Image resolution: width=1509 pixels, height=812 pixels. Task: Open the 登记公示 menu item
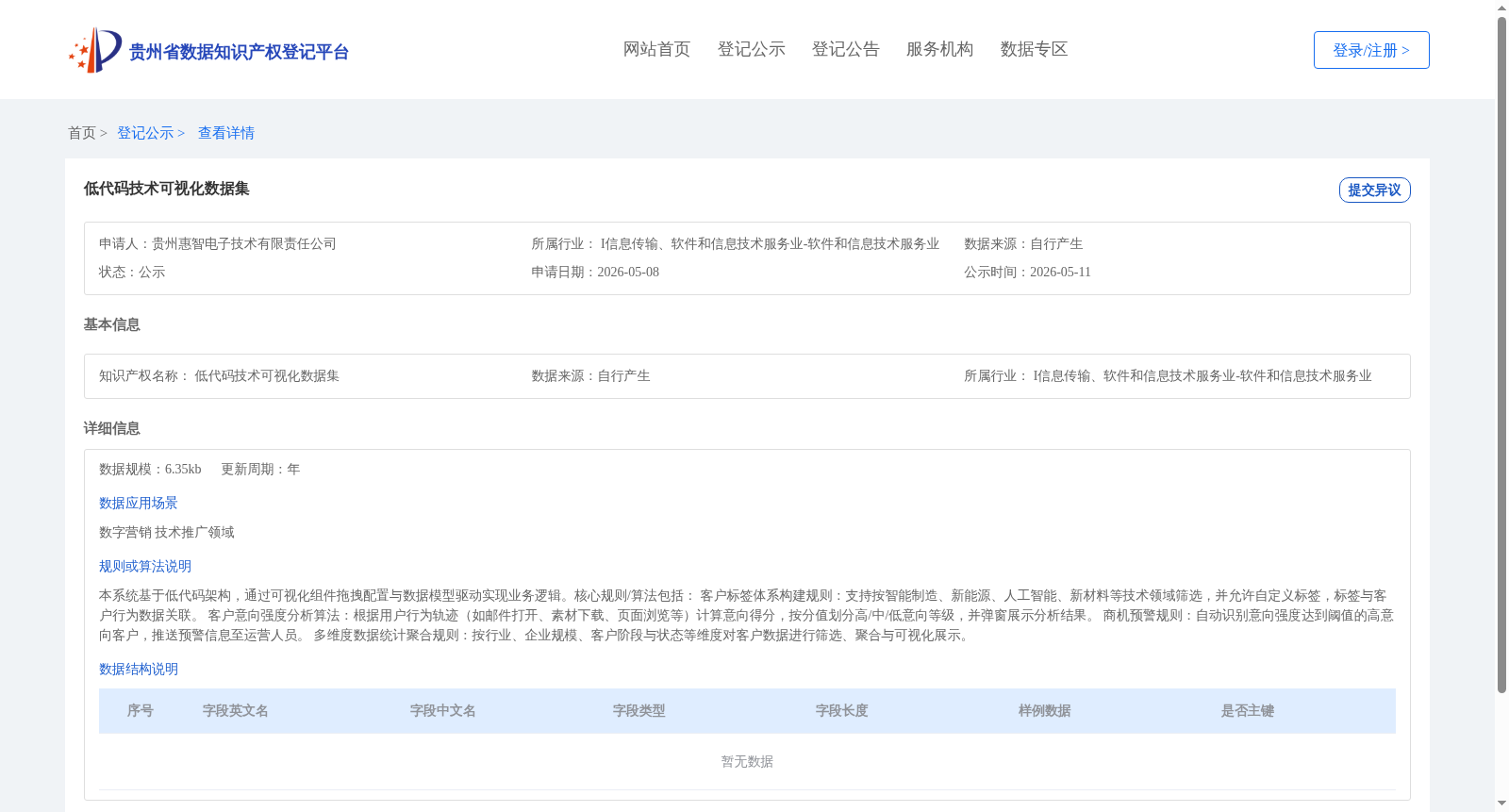pos(751,49)
